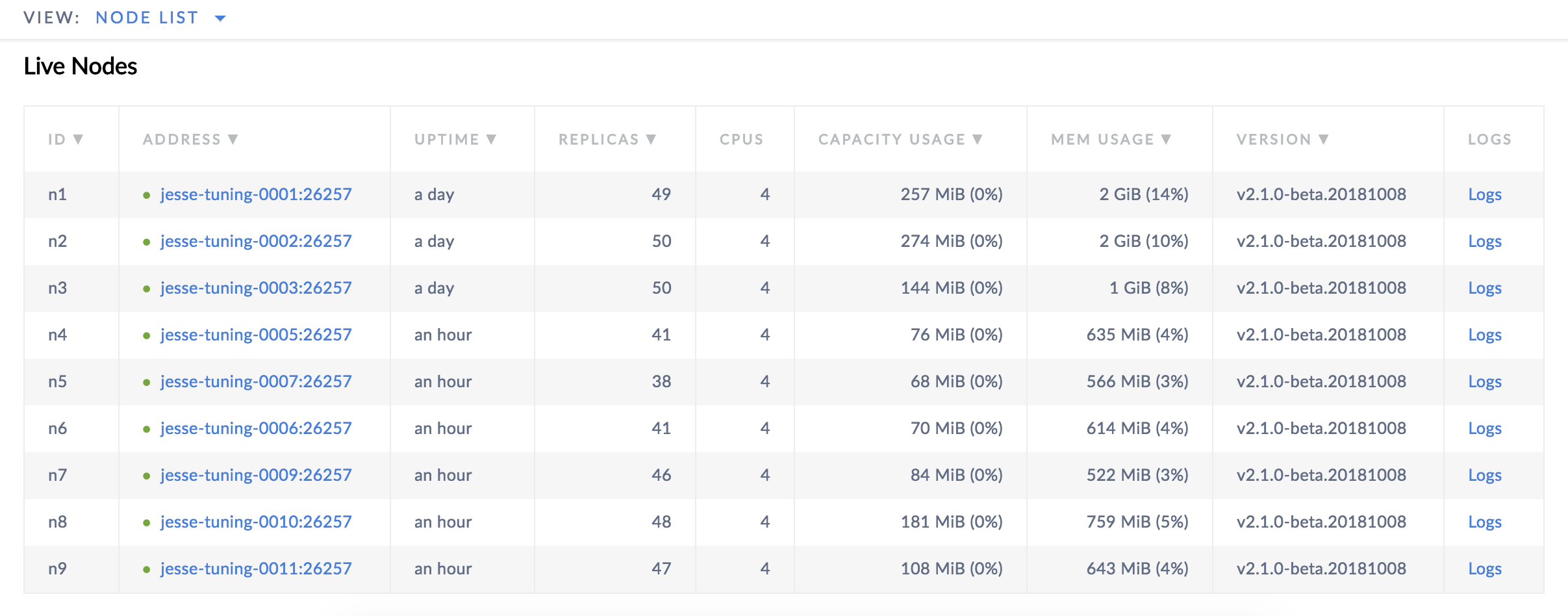Go to jesse-tuning-0005:26257 node page
The image size is (1568, 616).
pyautogui.click(x=256, y=335)
